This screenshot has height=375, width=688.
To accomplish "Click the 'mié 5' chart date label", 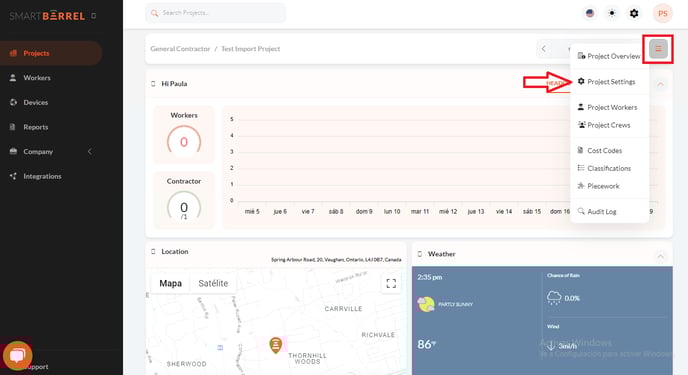I will coord(252,211).
